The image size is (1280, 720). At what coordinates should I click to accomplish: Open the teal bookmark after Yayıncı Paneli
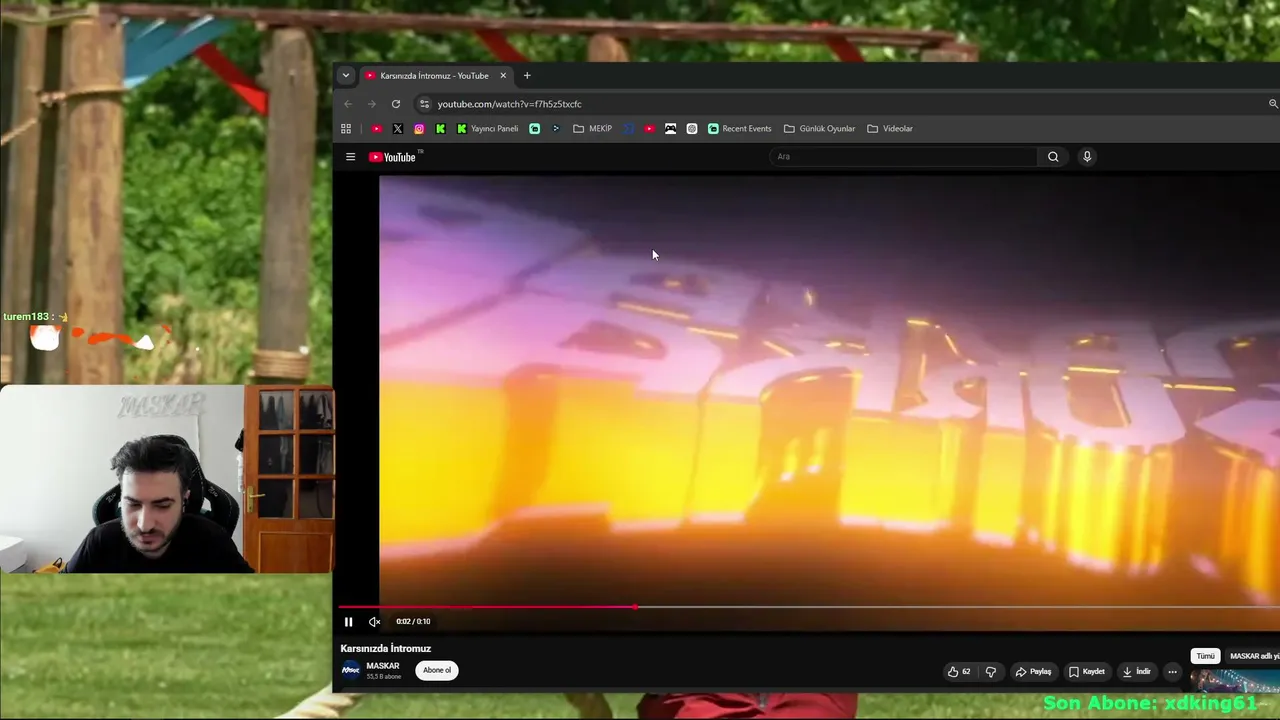[535, 129]
